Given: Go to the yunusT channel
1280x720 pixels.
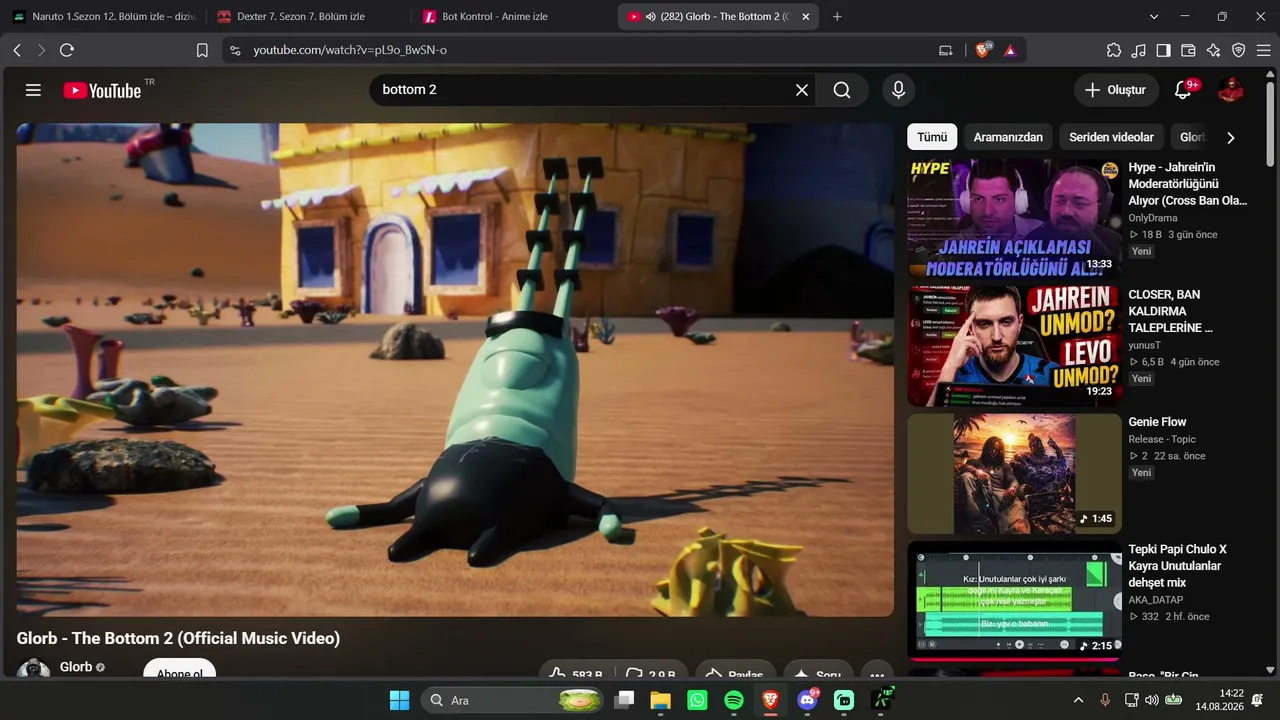Looking at the screenshot, I should [1144, 345].
